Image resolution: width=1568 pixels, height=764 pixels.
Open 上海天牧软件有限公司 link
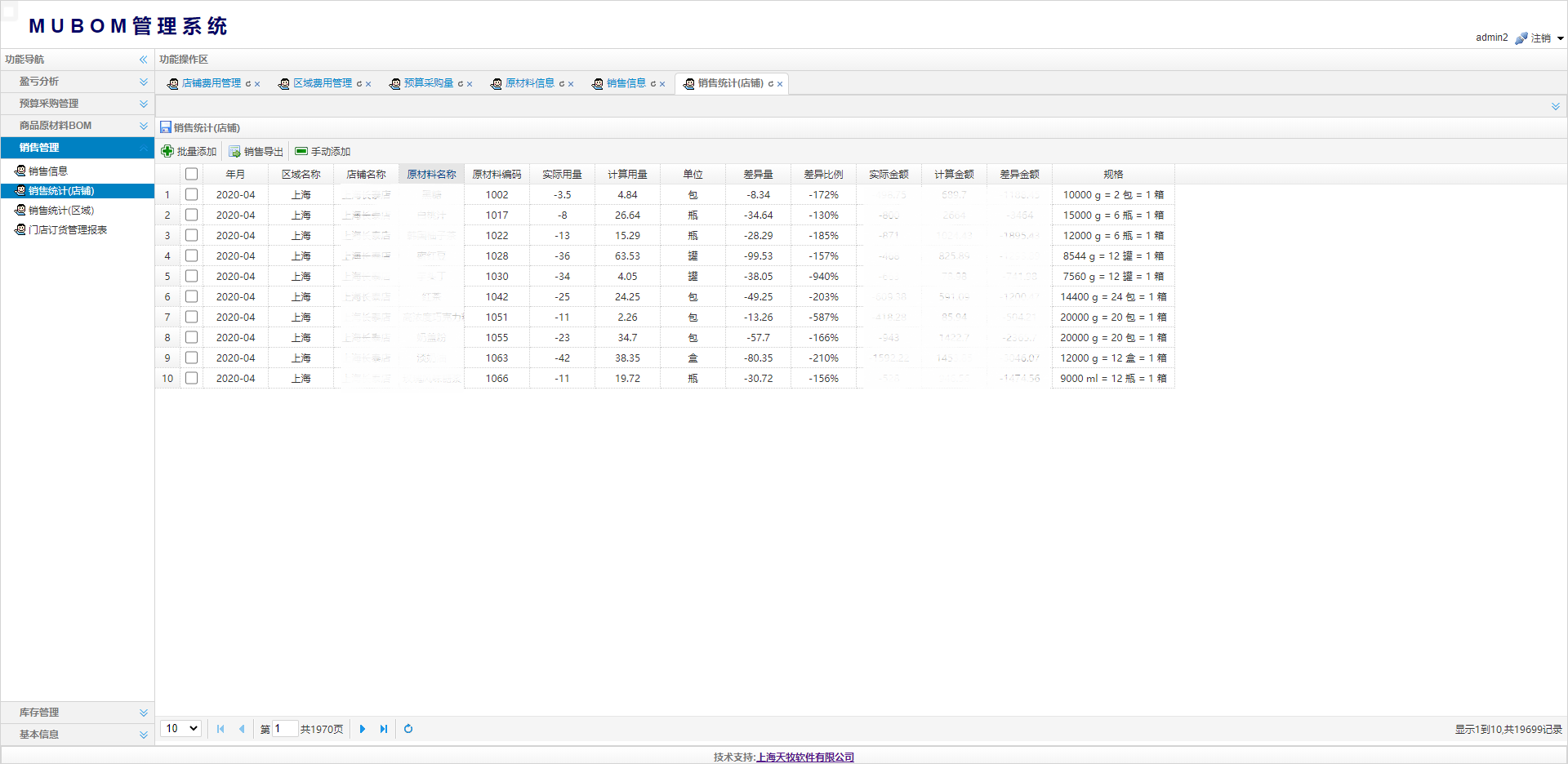click(805, 757)
